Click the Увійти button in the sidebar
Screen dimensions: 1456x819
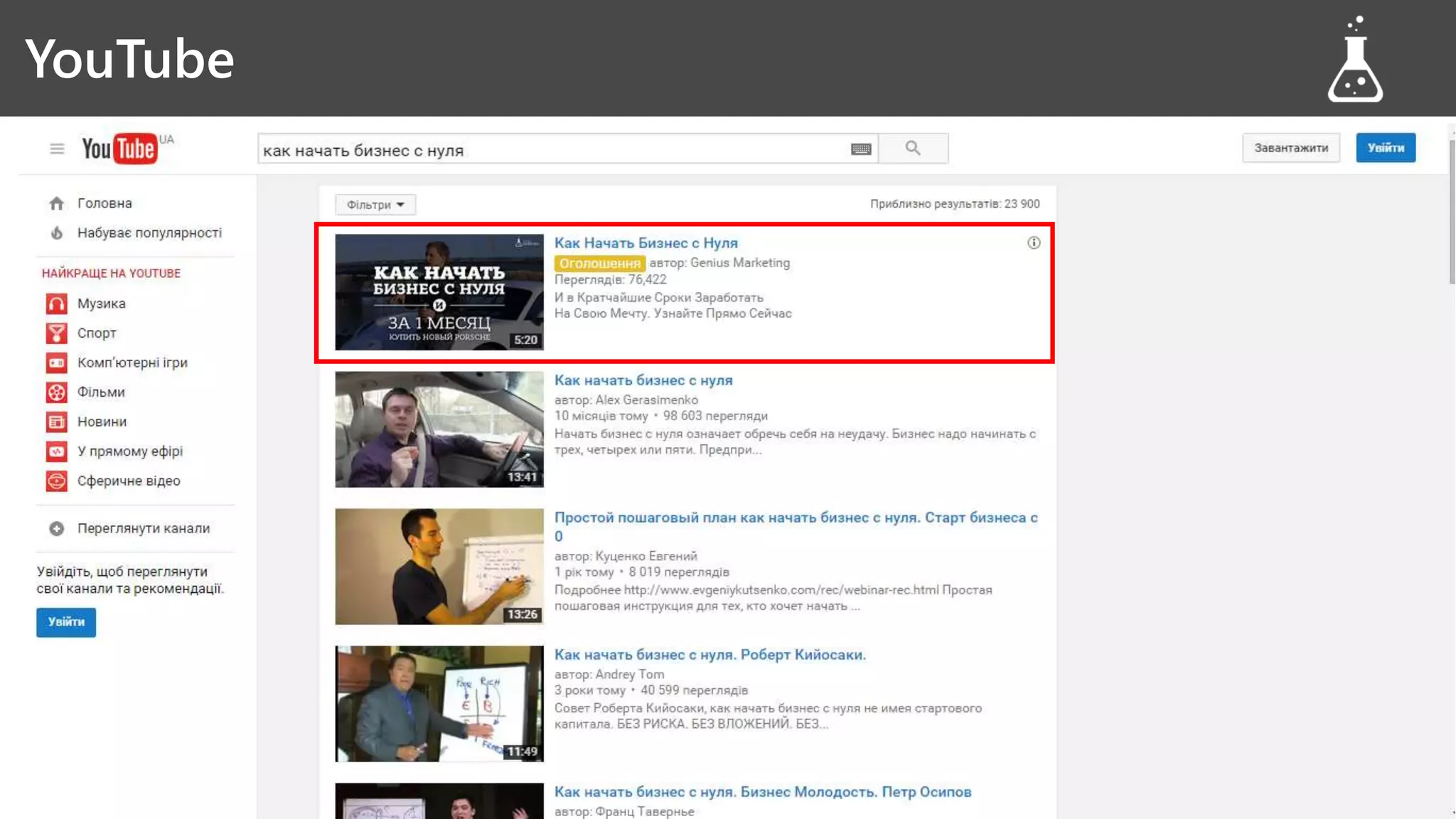pyautogui.click(x=66, y=622)
